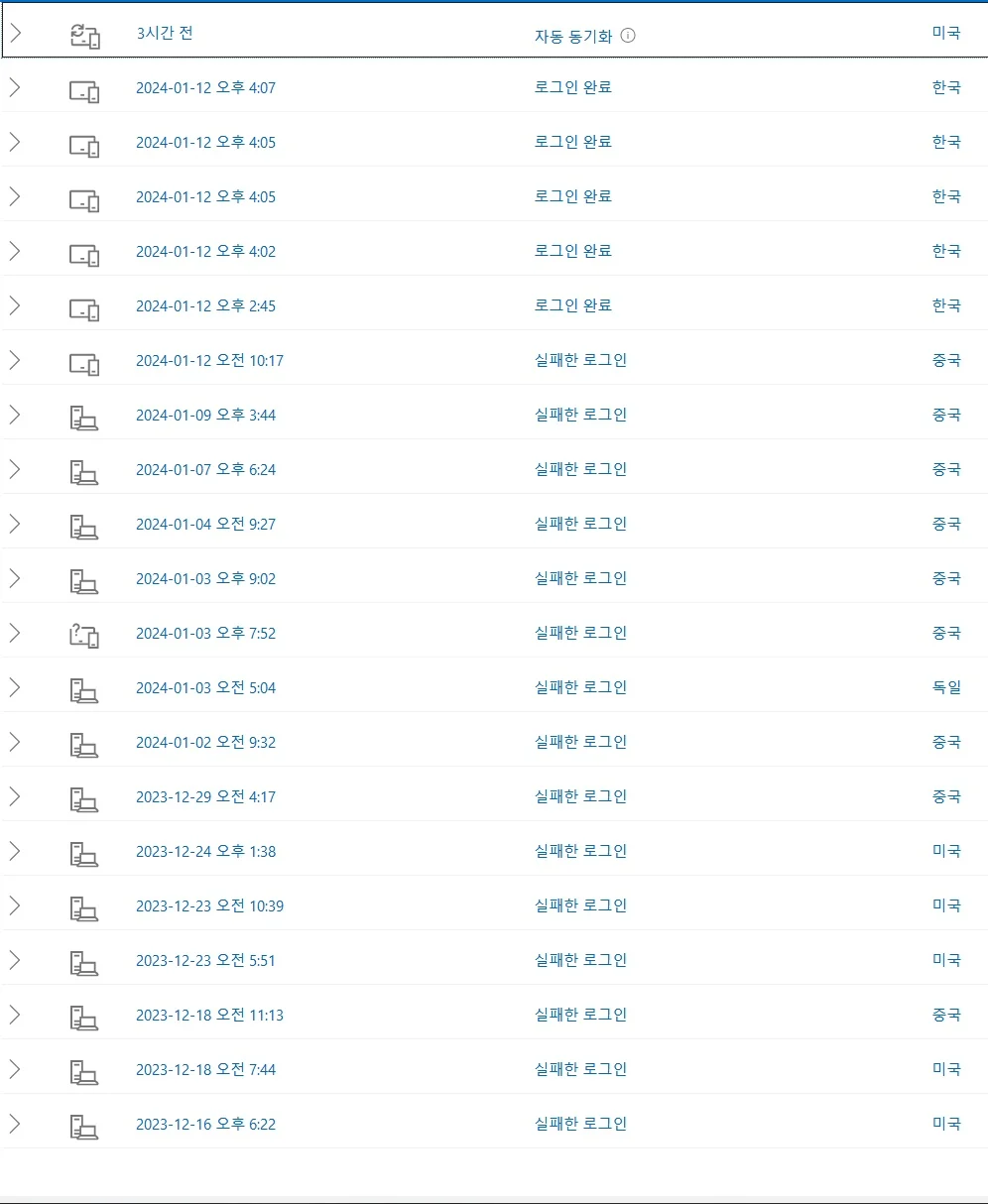The height and width of the screenshot is (1204, 988).
Task: Click device icon for 2024-01-12 오후 4:07 entry
Action: tap(84, 91)
